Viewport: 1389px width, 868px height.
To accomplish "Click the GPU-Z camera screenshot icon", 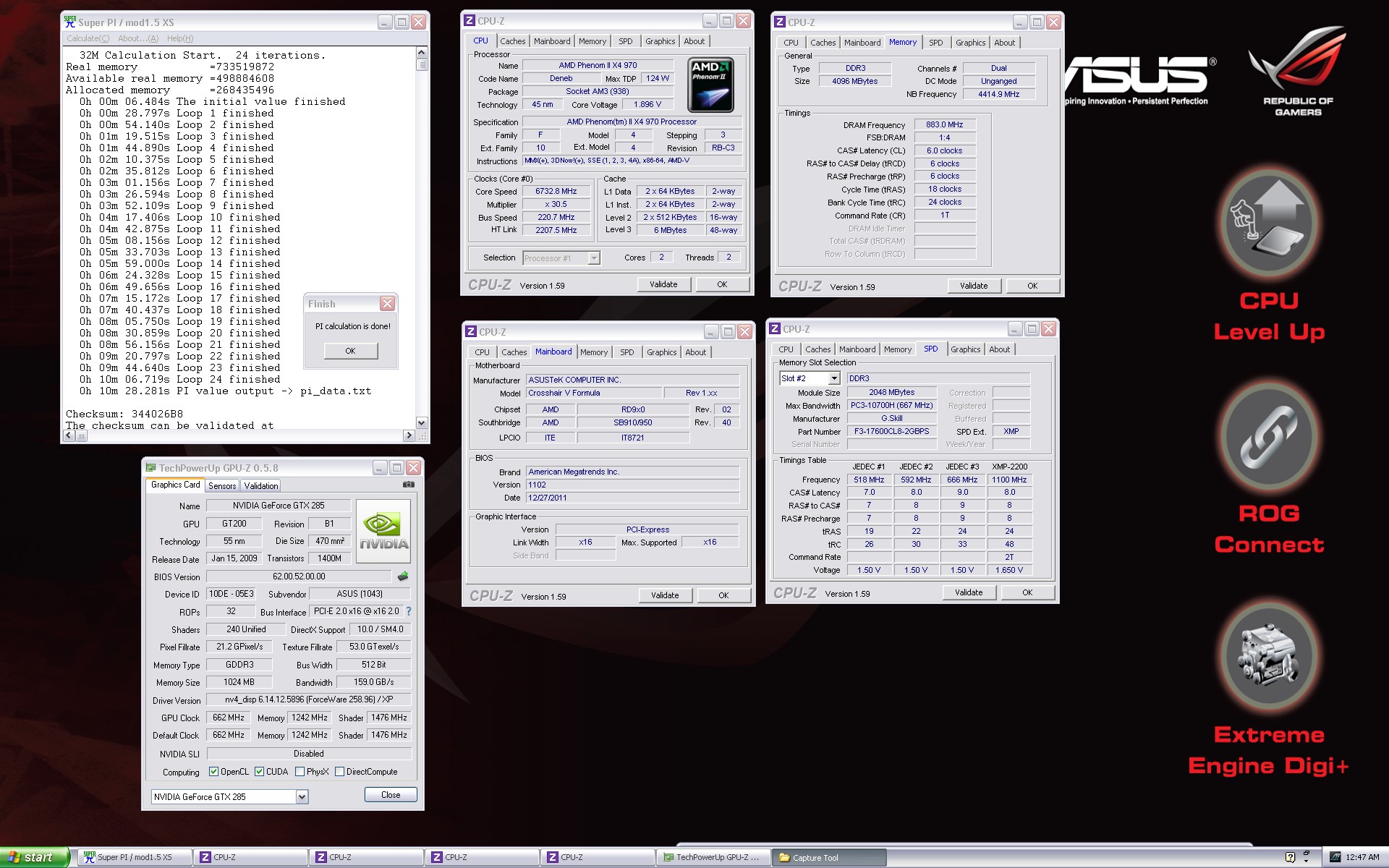I will [x=409, y=485].
